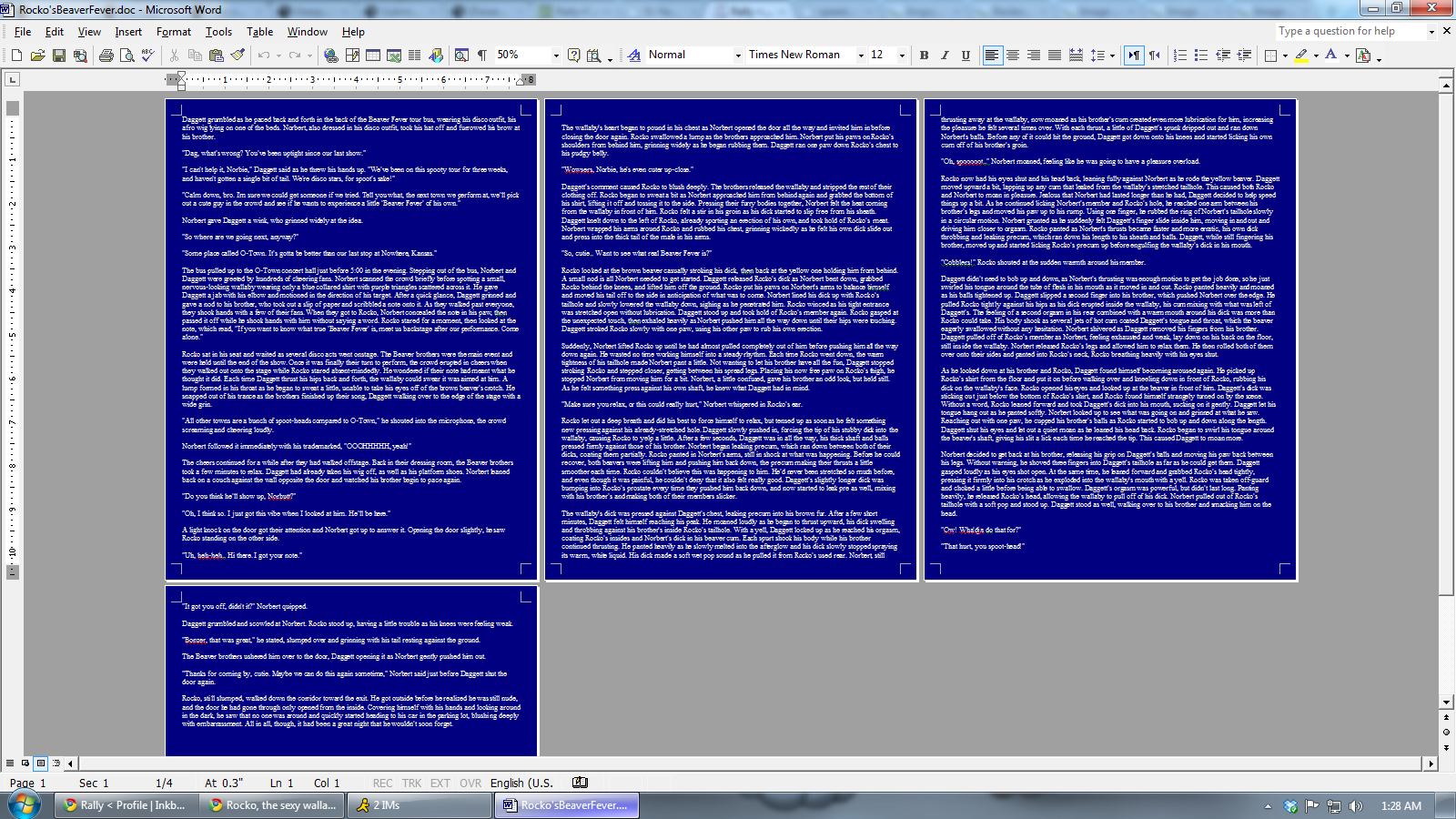The width and height of the screenshot is (1456, 819).
Task: Click the Columns icon
Action: tap(415, 56)
